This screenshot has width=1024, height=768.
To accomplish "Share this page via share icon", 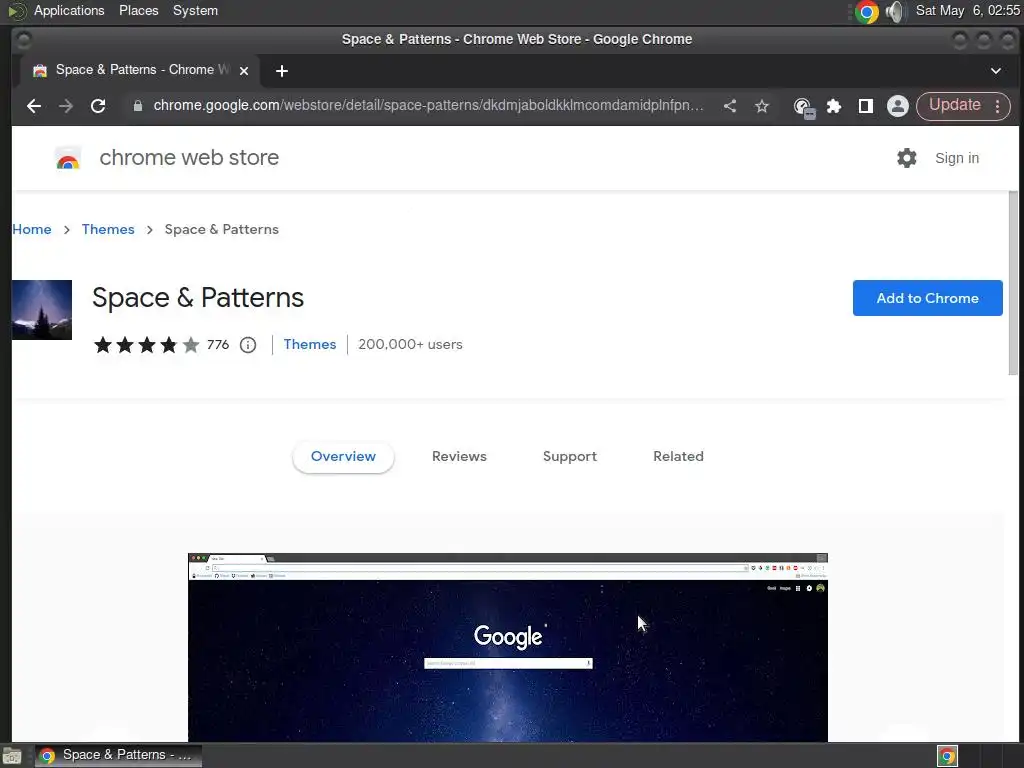I will coord(730,106).
